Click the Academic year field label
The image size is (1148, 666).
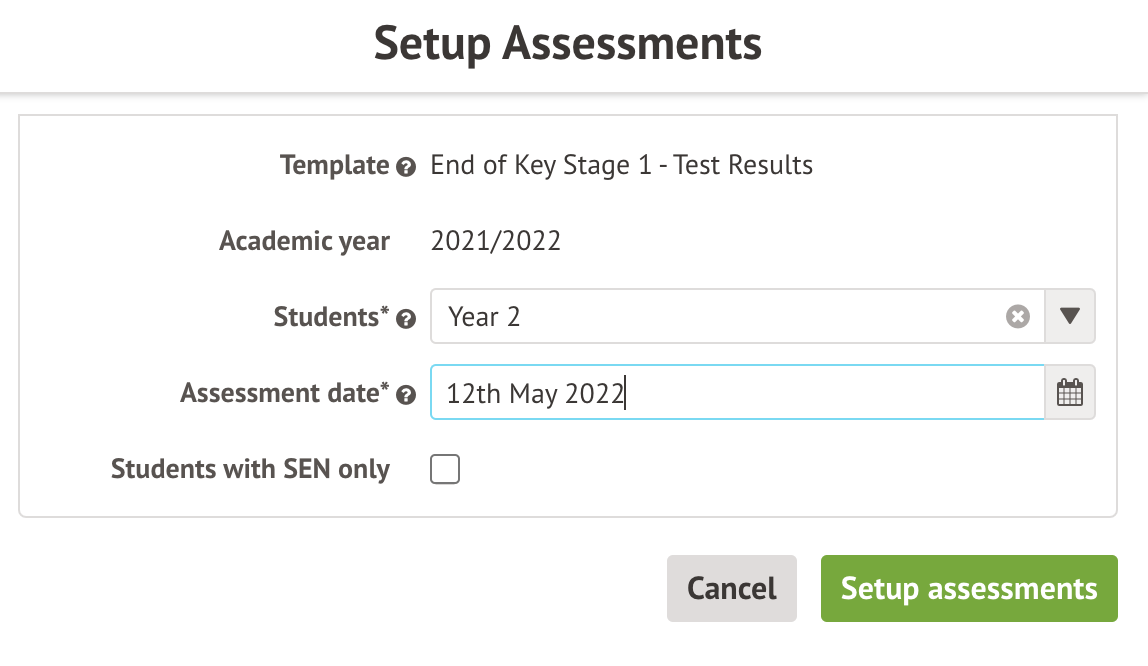click(x=305, y=241)
